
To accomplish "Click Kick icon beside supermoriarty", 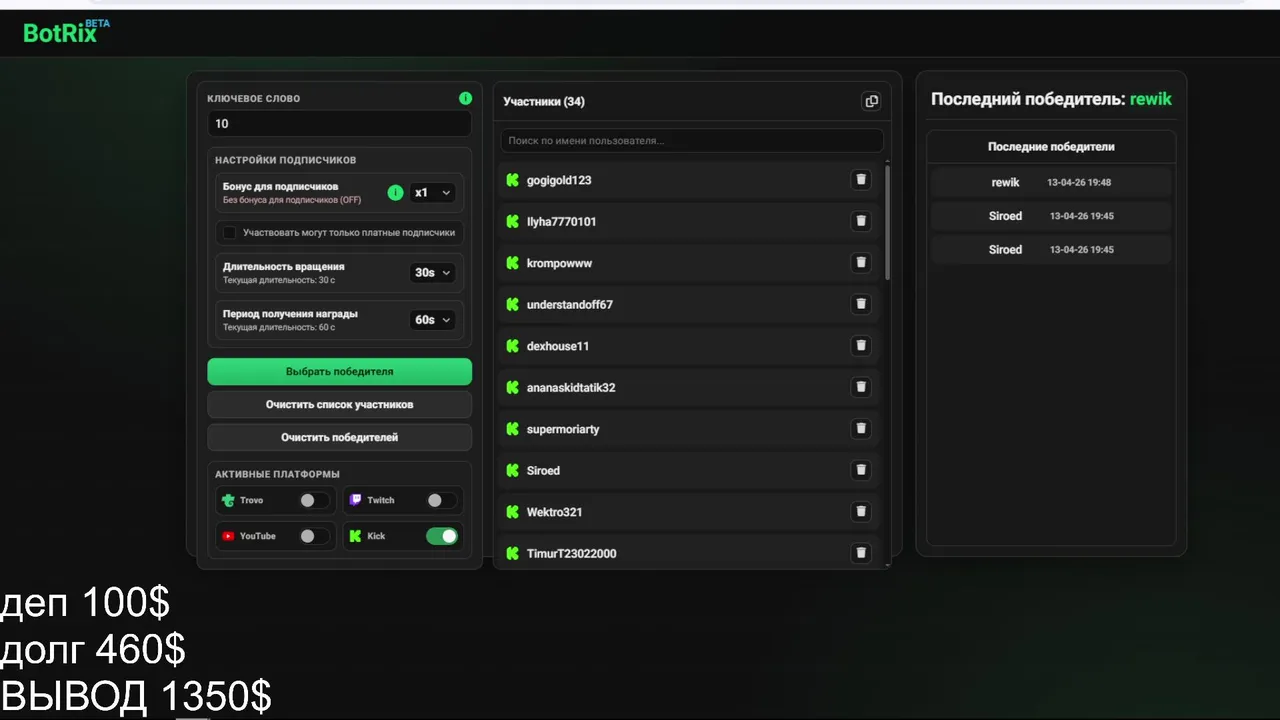I will pyautogui.click(x=513, y=429).
